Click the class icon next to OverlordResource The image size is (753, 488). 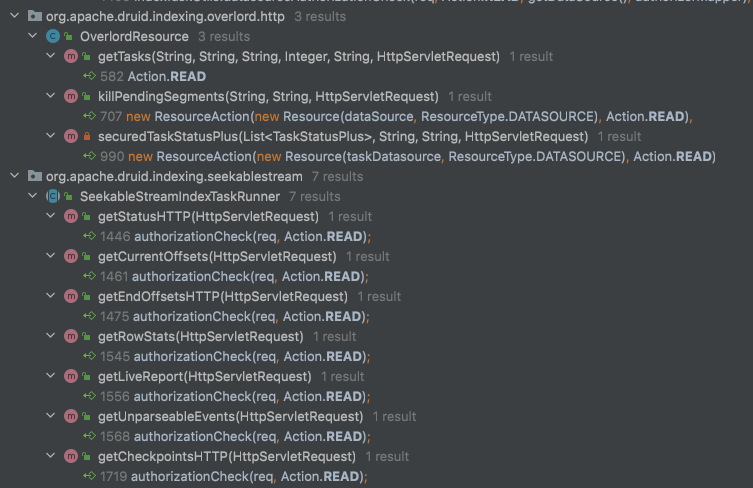pos(53,36)
